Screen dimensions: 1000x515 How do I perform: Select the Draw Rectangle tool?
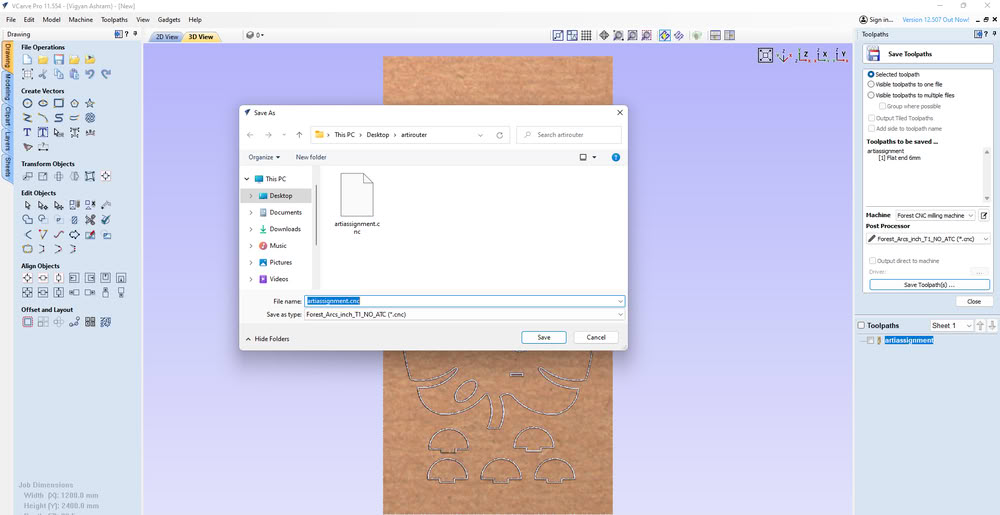59,103
